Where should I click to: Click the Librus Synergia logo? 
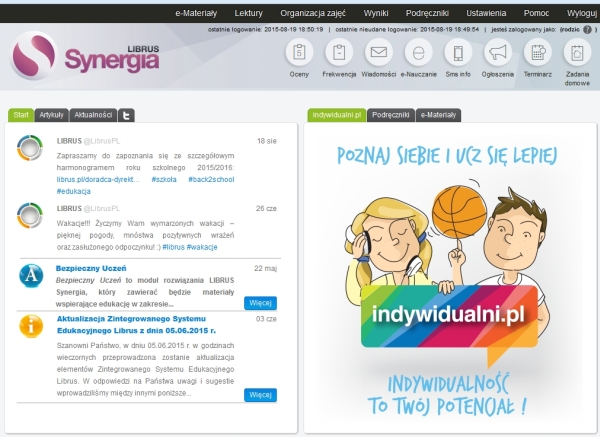coord(84,56)
